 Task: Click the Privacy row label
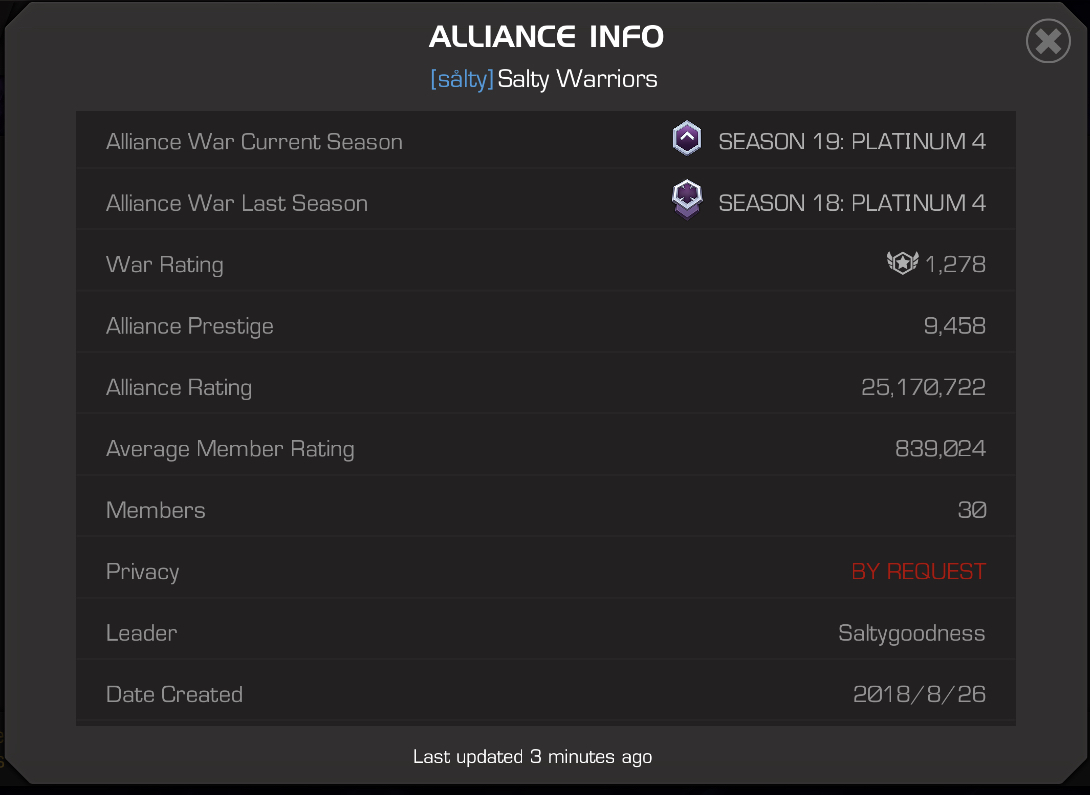click(x=143, y=571)
